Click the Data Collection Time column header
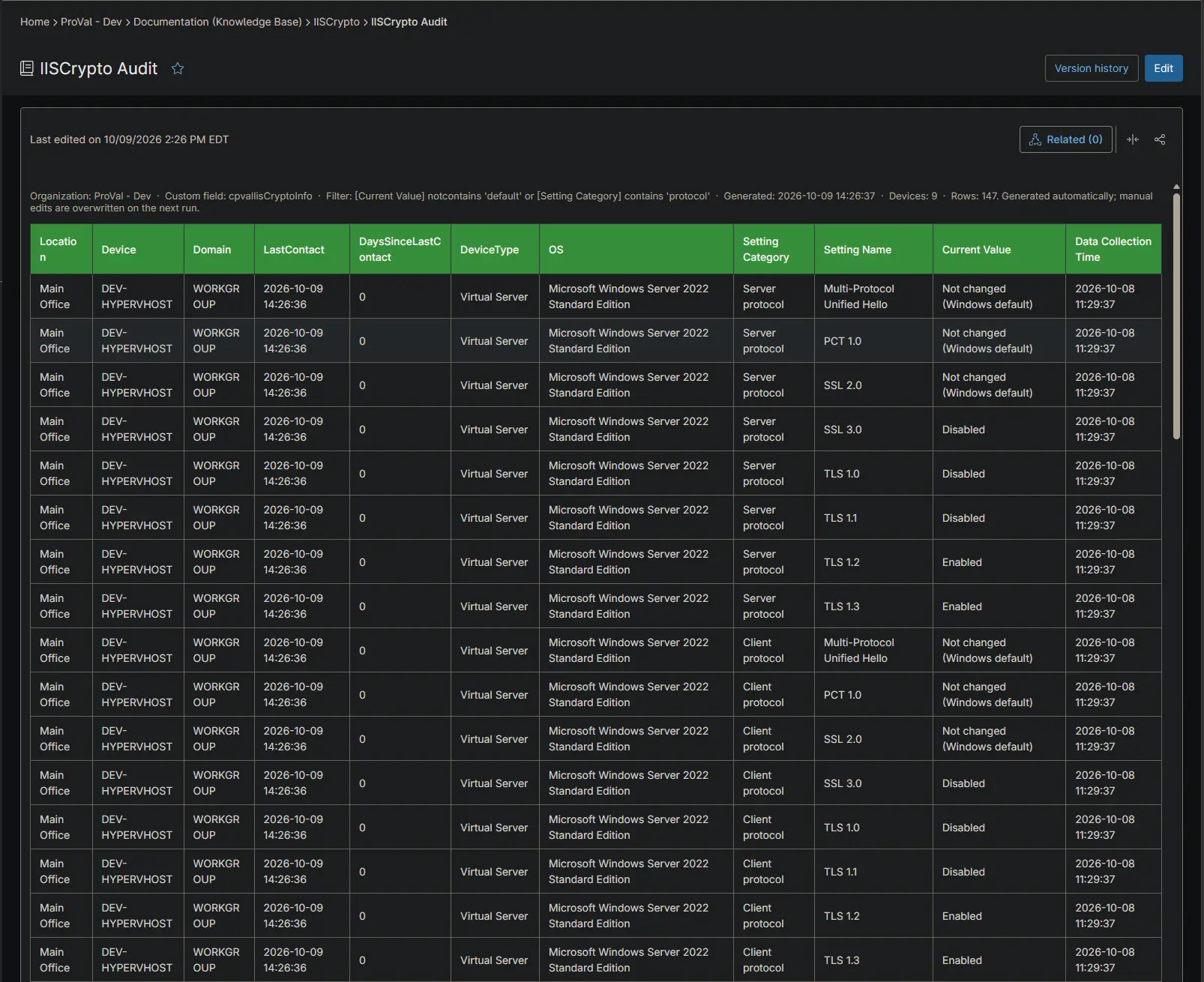Image resolution: width=1204 pixels, height=982 pixels. [1113, 249]
